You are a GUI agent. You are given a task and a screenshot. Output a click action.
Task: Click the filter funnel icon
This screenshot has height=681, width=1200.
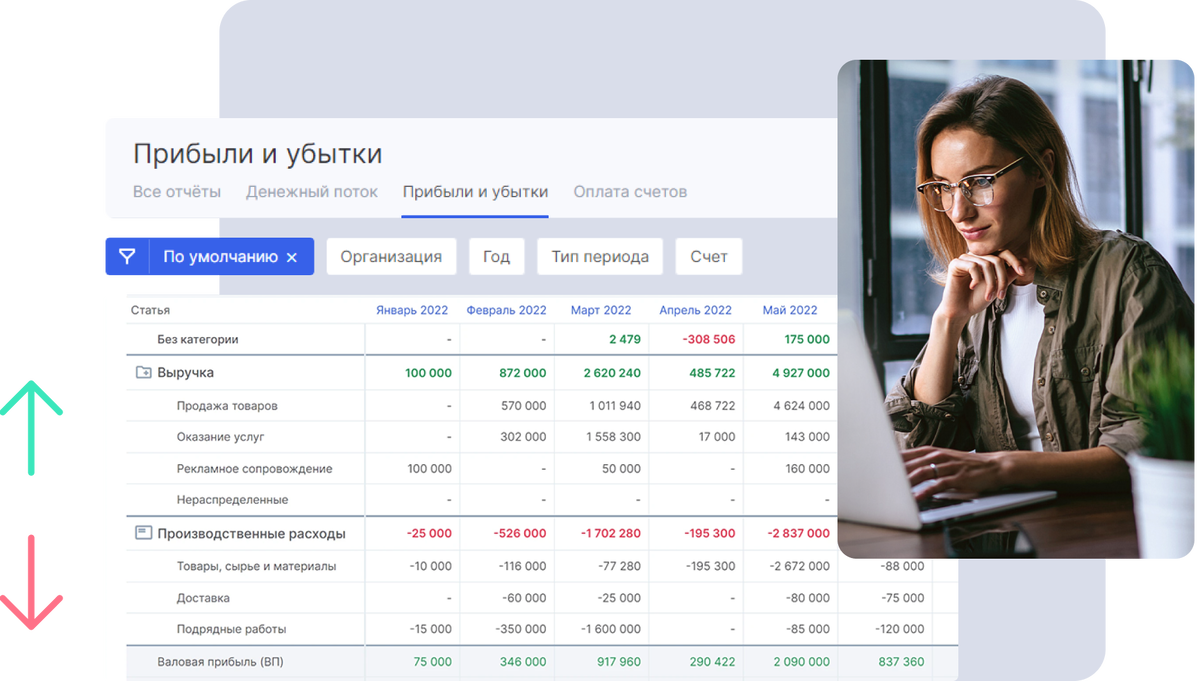127,257
